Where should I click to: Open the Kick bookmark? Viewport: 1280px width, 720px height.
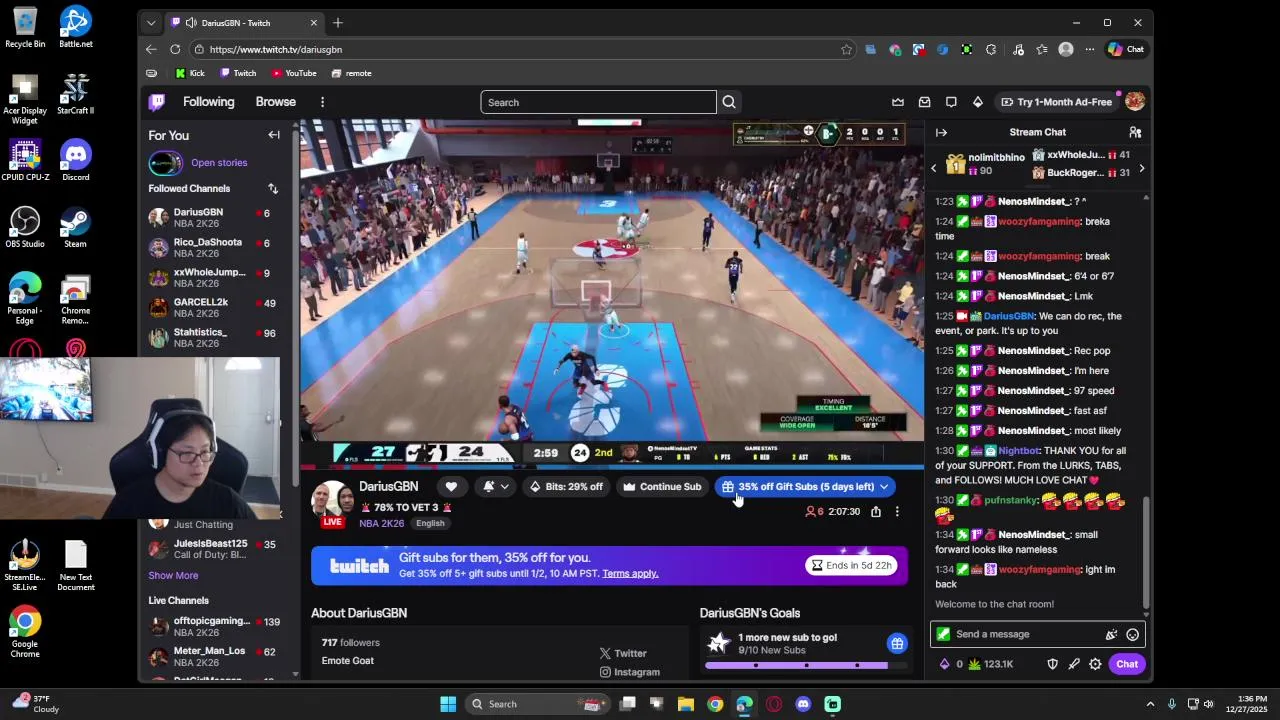[189, 73]
